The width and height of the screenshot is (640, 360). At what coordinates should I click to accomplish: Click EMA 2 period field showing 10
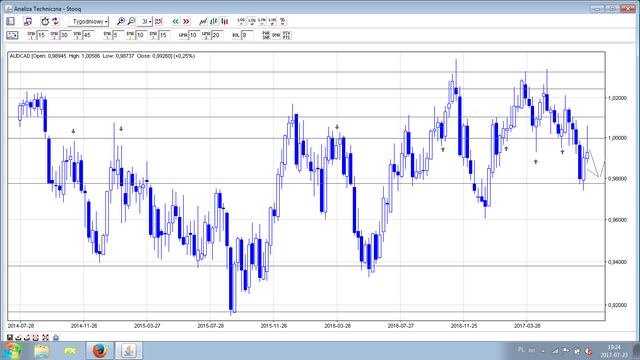(142, 36)
